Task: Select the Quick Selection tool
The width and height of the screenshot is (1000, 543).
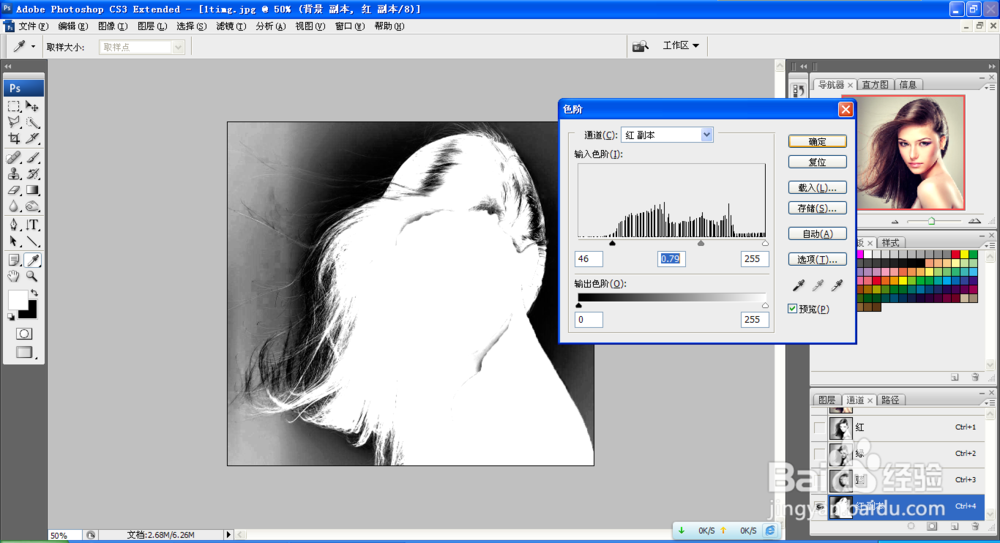Action: coord(33,123)
